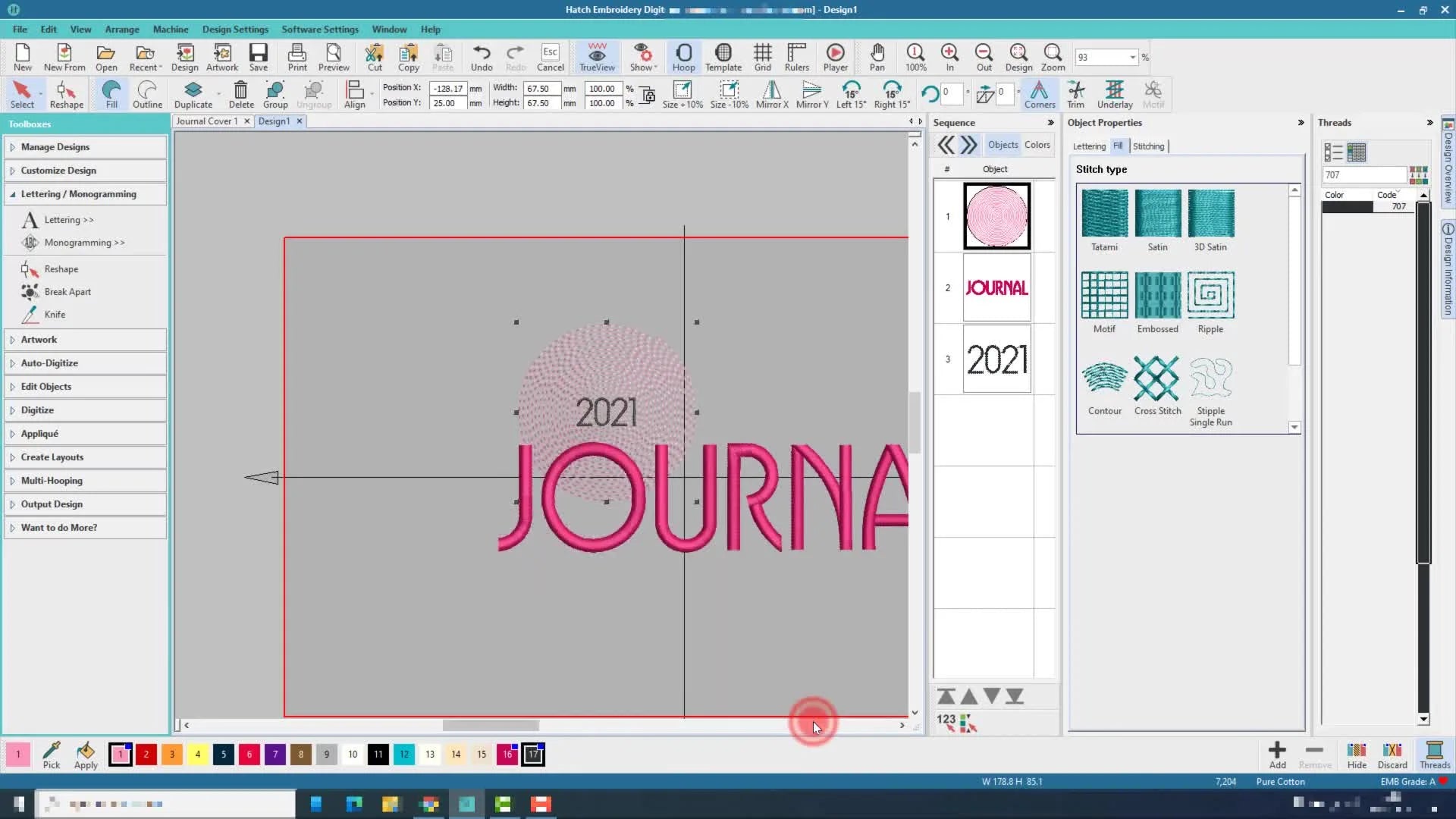Click the Apply thread button
Screen dimensions: 1456x819
click(x=86, y=755)
